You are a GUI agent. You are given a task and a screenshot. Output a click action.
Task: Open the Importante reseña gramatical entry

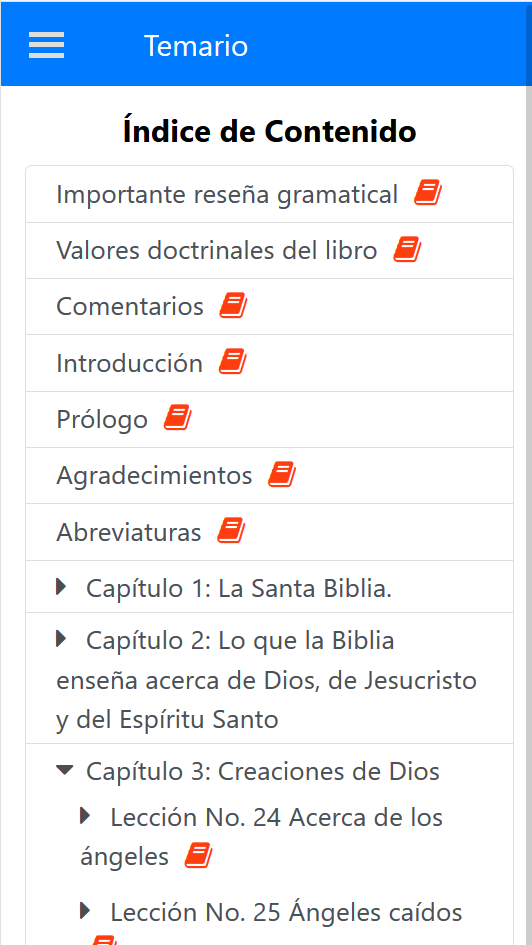(227, 194)
